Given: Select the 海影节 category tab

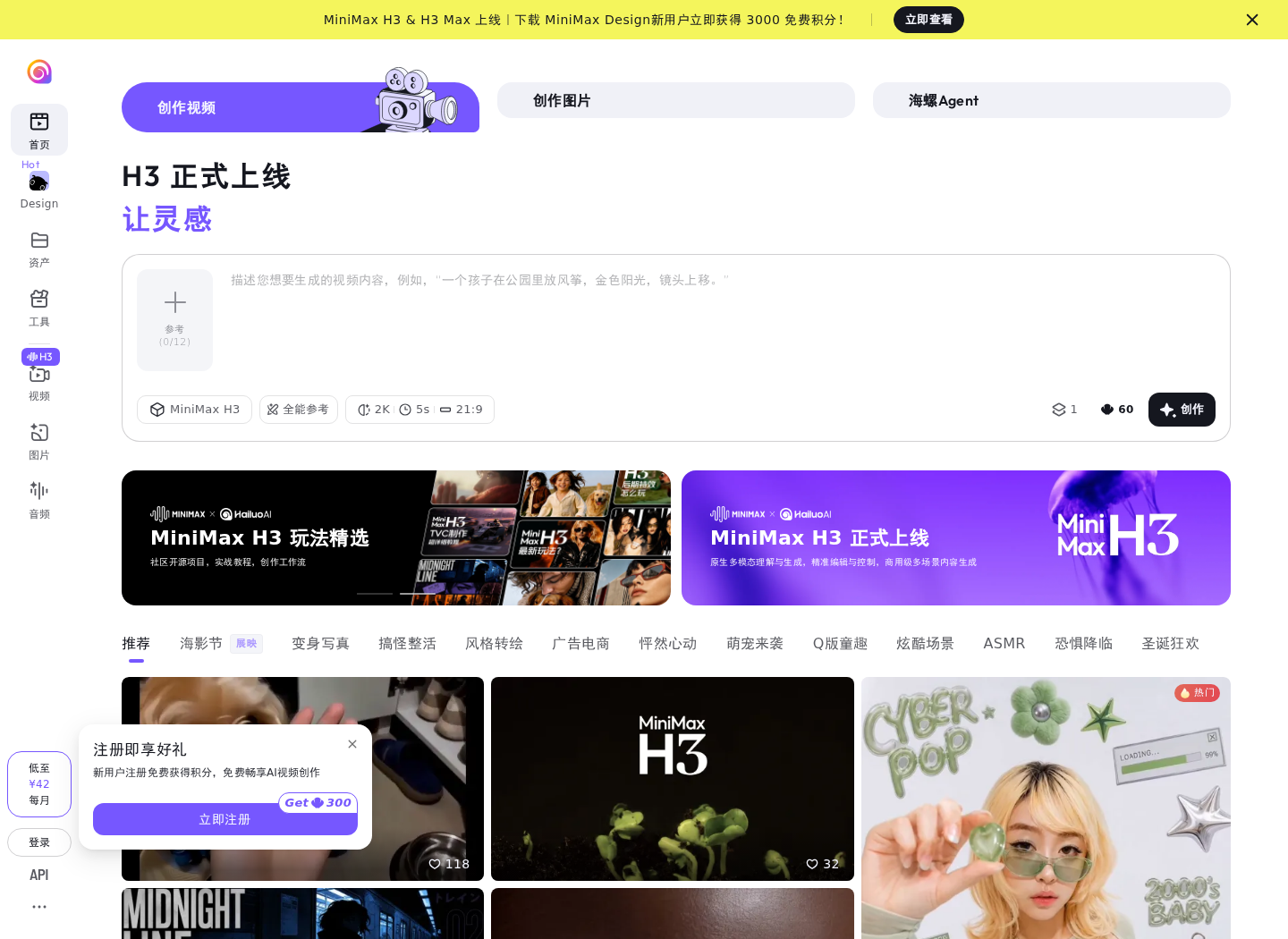Looking at the screenshot, I should click(201, 644).
